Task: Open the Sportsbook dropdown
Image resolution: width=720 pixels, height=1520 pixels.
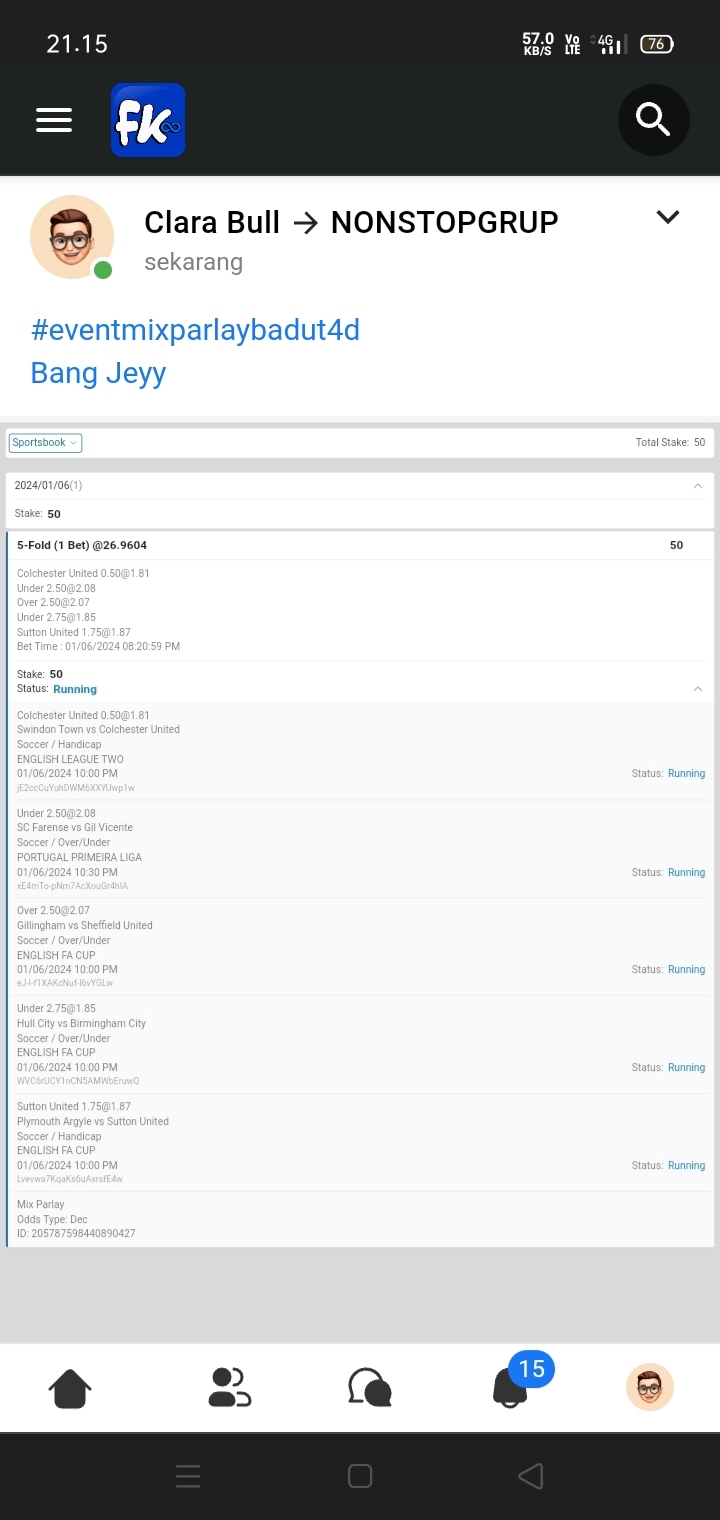Action: coord(45,443)
